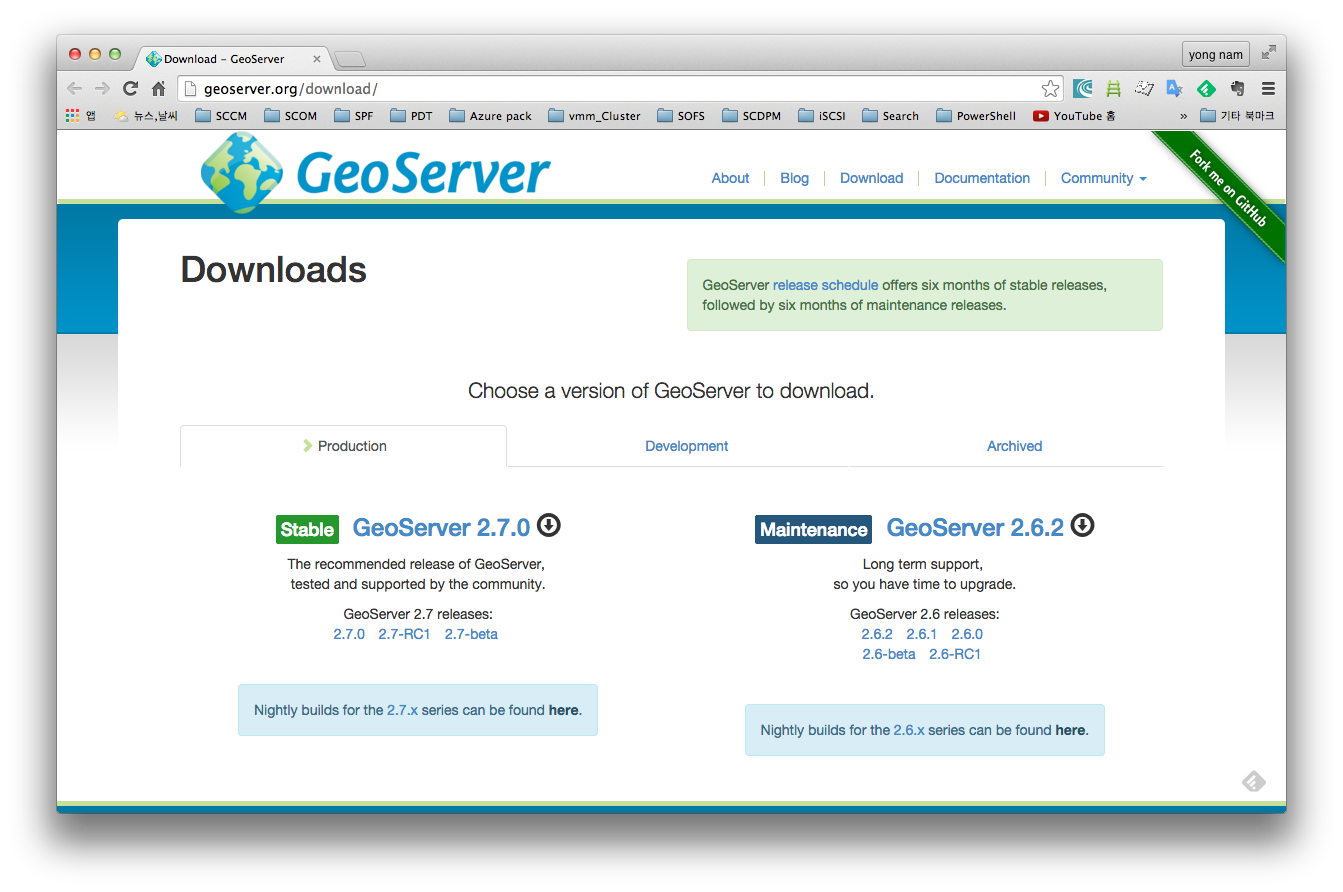Viewport: 1343px width, 892px height.
Task: Open the SPF bookmark folder
Action: pos(354,116)
